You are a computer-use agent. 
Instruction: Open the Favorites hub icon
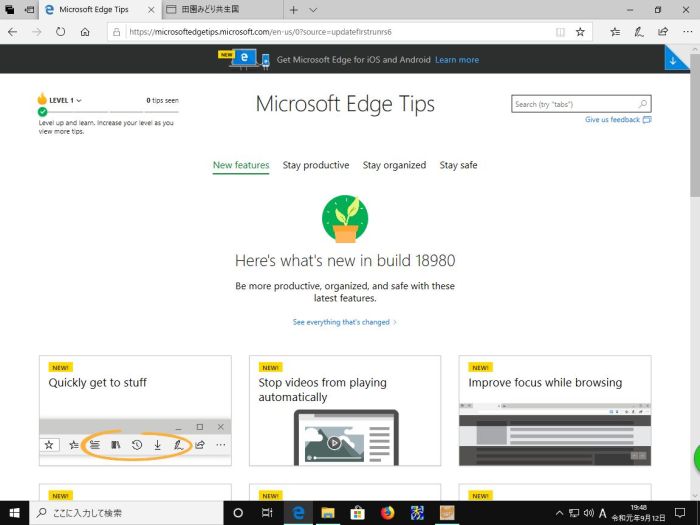tap(614, 32)
